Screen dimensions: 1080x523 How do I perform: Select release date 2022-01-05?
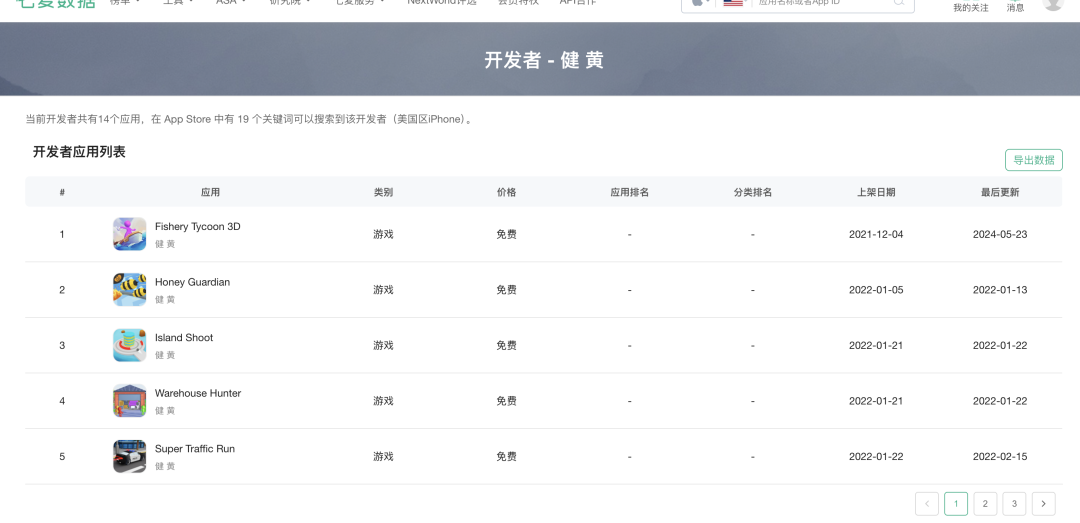click(x=876, y=289)
